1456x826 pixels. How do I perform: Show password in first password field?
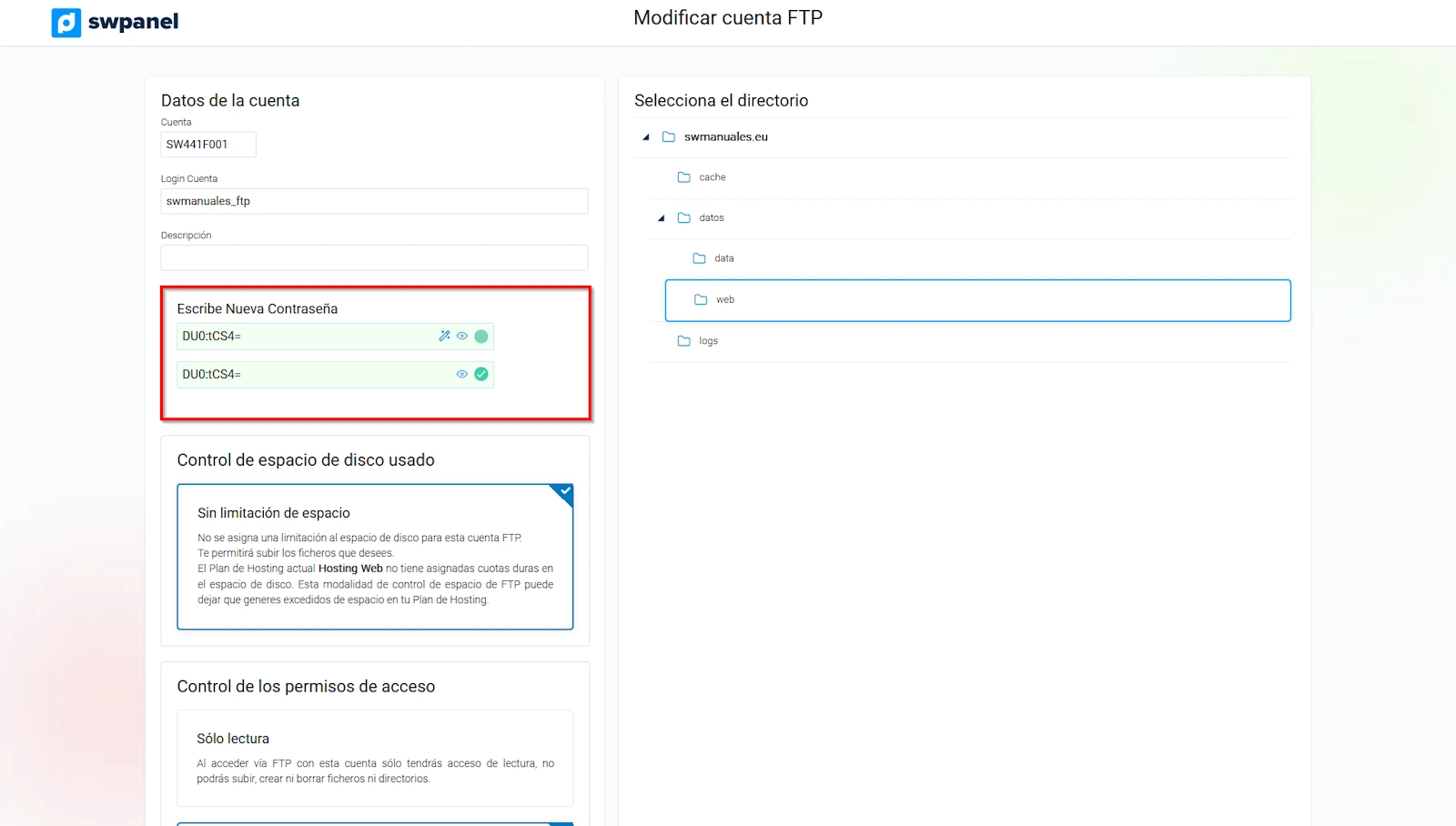pos(462,336)
